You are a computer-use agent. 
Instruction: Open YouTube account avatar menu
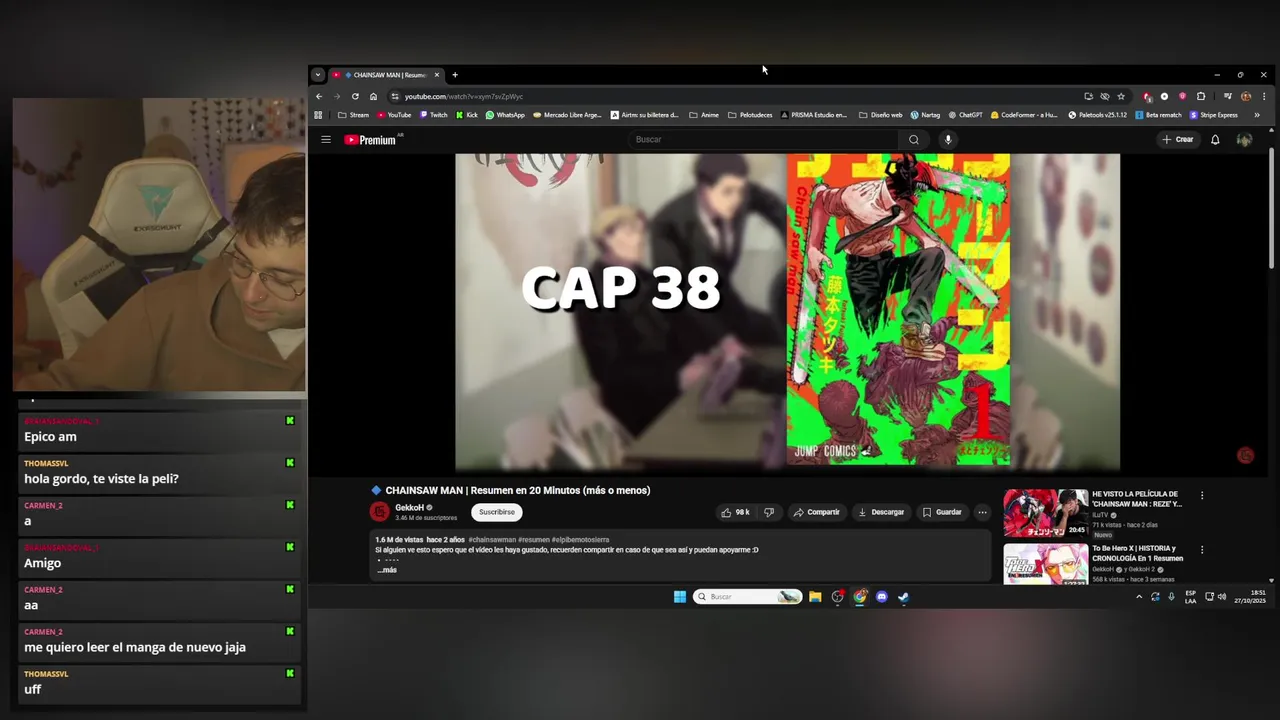pyautogui.click(x=1244, y=140)
